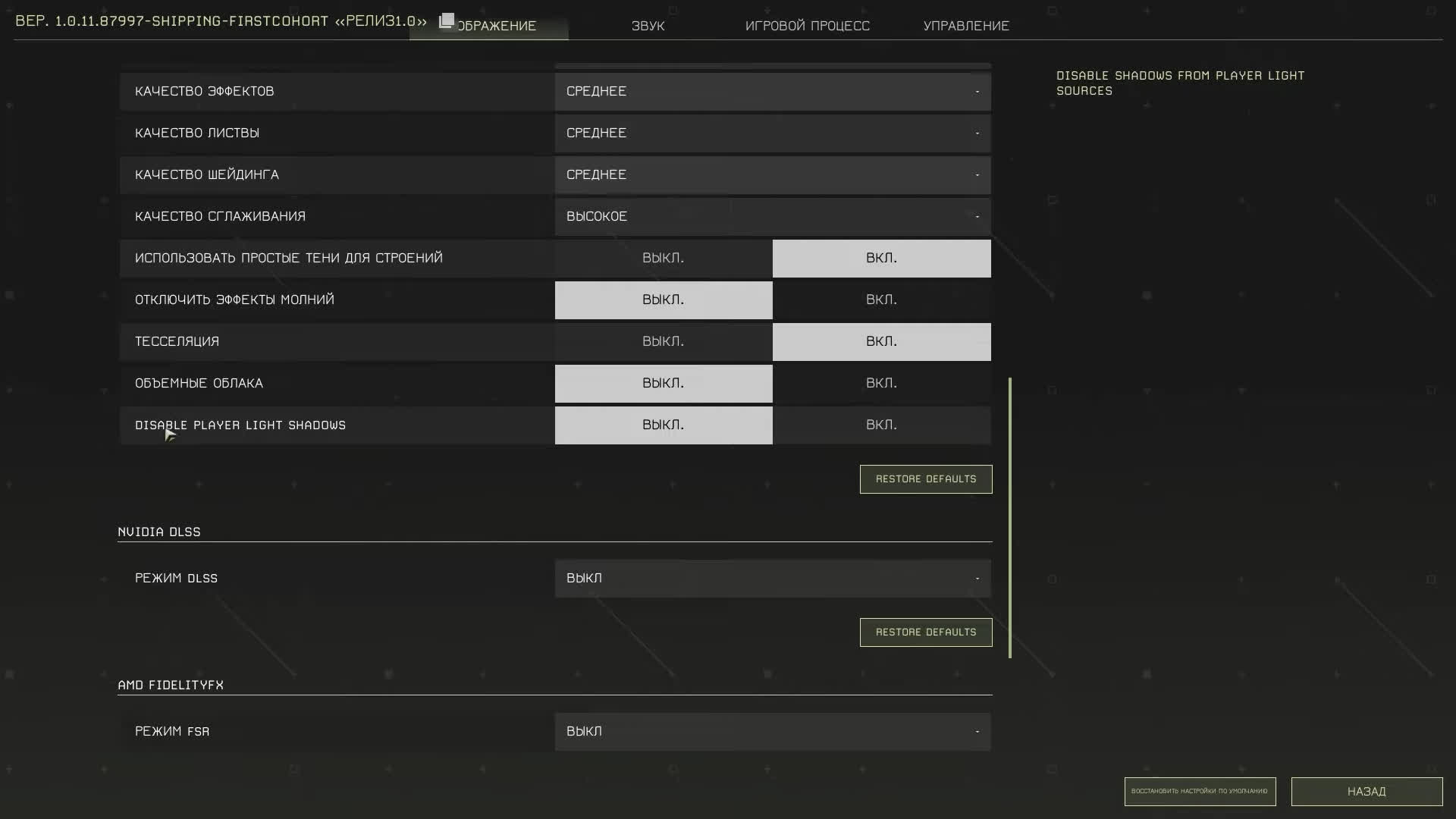The width and height of the screenshot is (1456, 819).
Task: Restore defaults for graphics section
Action: click(925, 479)
